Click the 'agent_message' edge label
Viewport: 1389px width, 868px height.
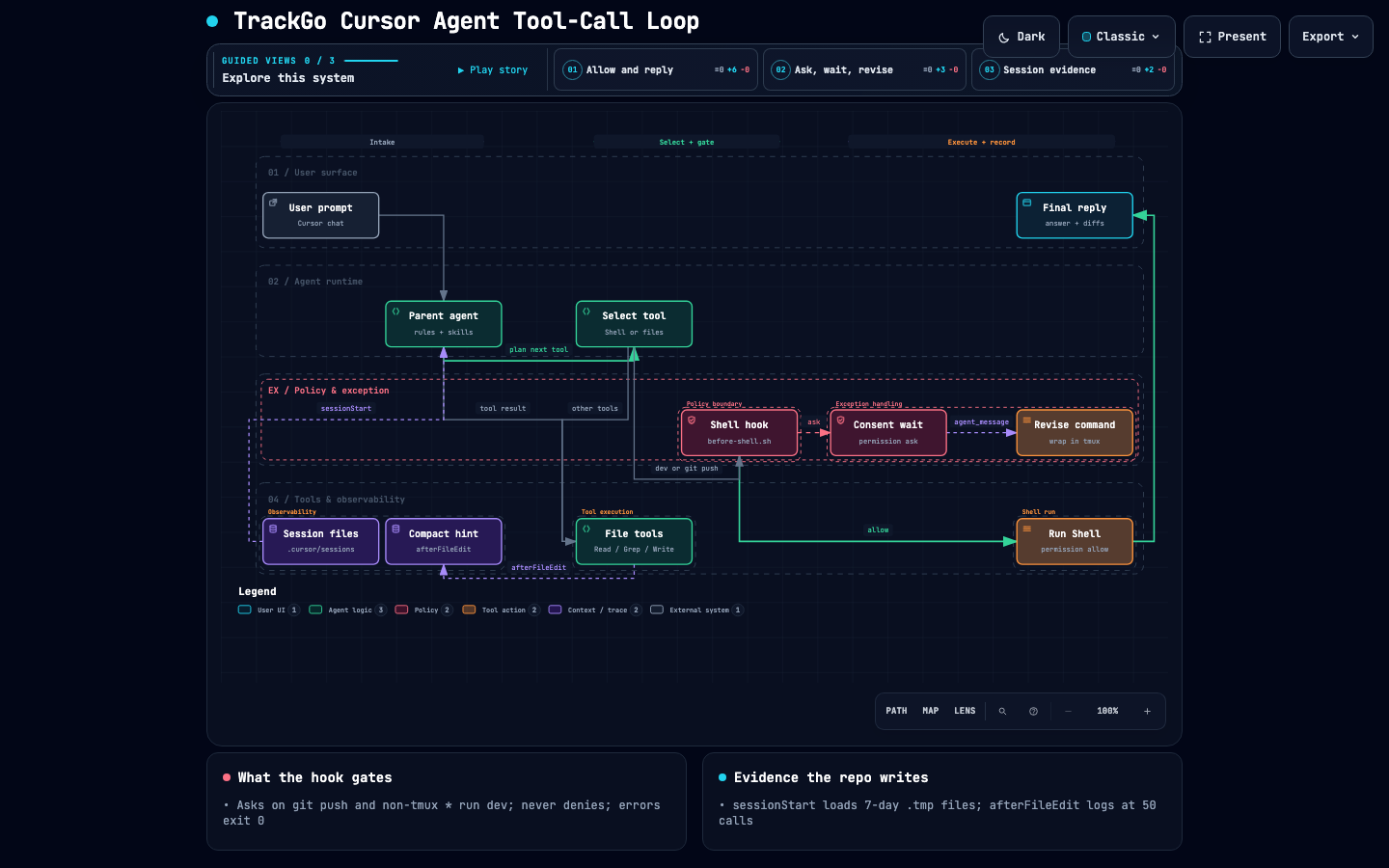(x=982, y=422)
